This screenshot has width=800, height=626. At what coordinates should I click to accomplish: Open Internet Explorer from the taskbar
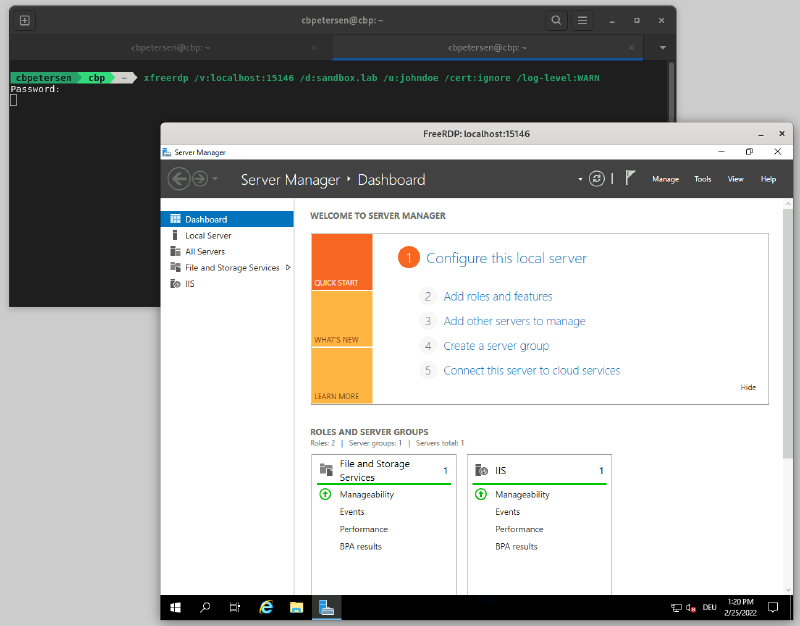[x=266, y=607]
